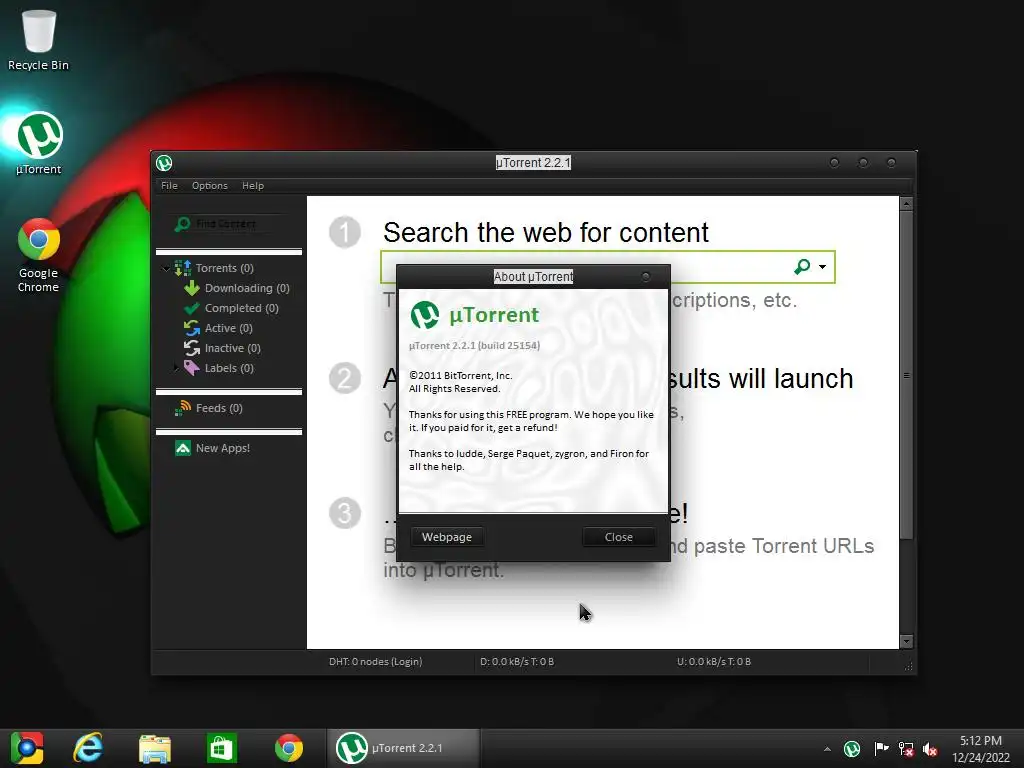Open File Explorer from the taskbar
The image size is (1024, 768).
click(x=155, y=748)
